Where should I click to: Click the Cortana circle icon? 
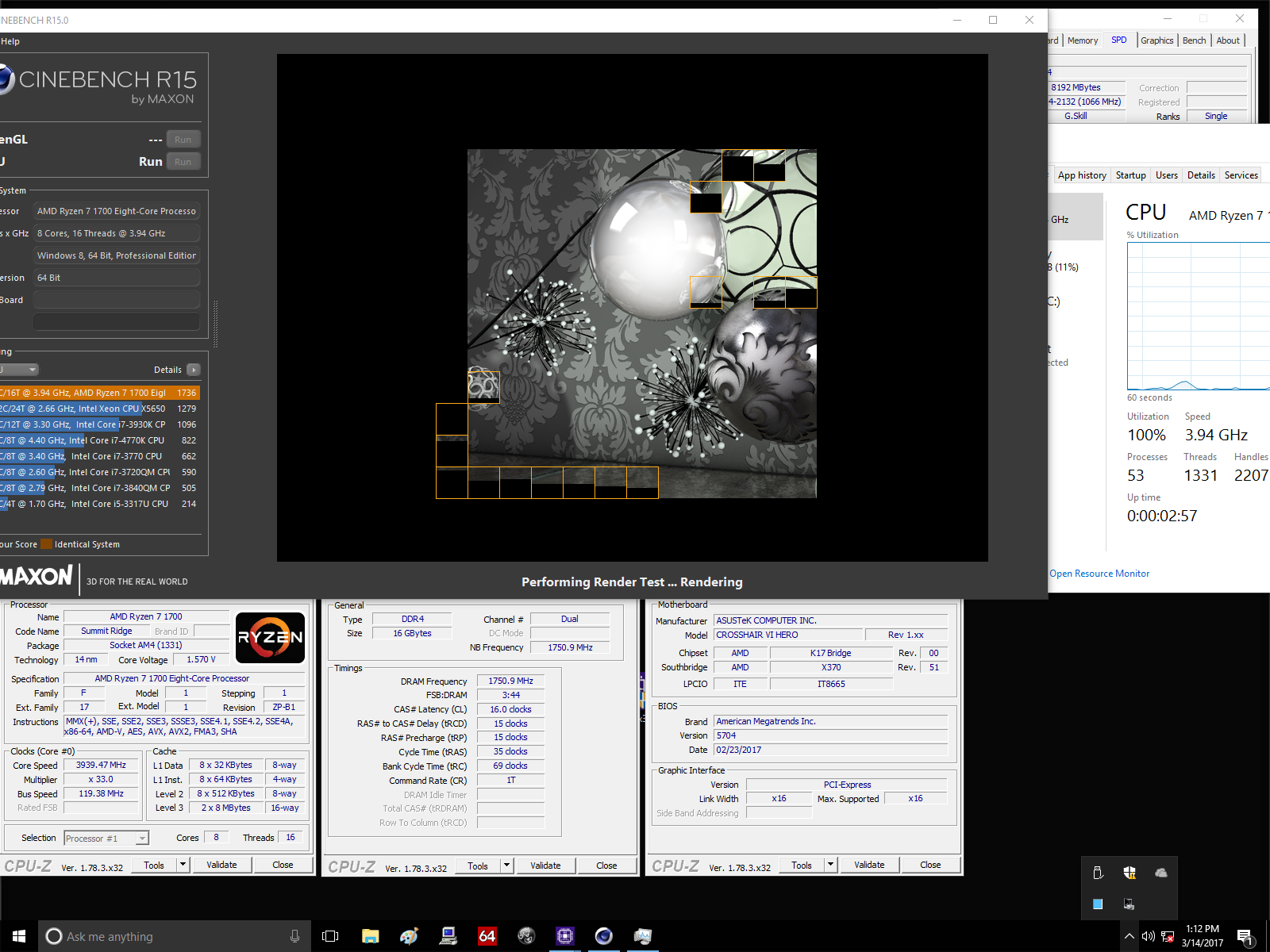click(x=54, y=936)
